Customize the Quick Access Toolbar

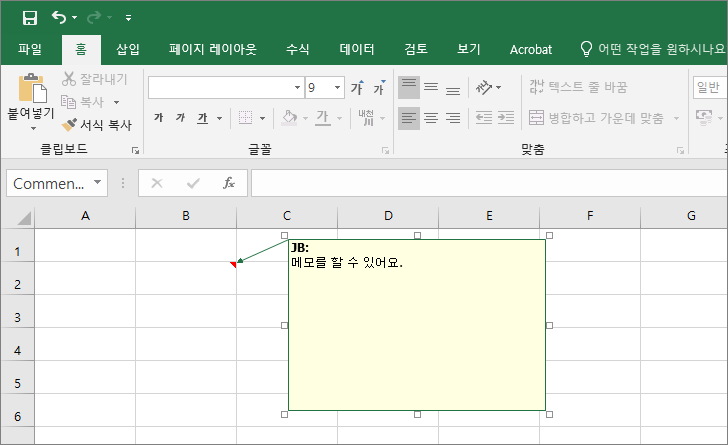pos(128,18)
